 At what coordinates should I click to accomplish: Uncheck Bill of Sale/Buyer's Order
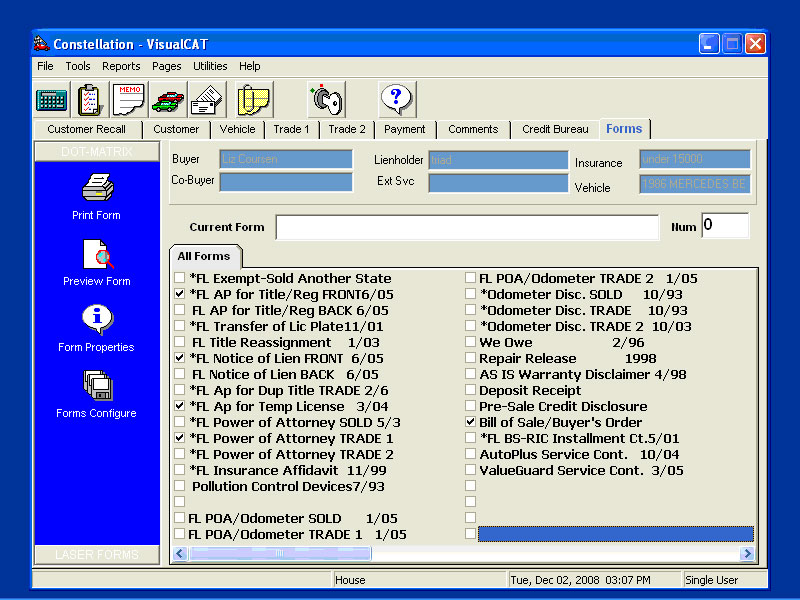click(x=470, y=421)
